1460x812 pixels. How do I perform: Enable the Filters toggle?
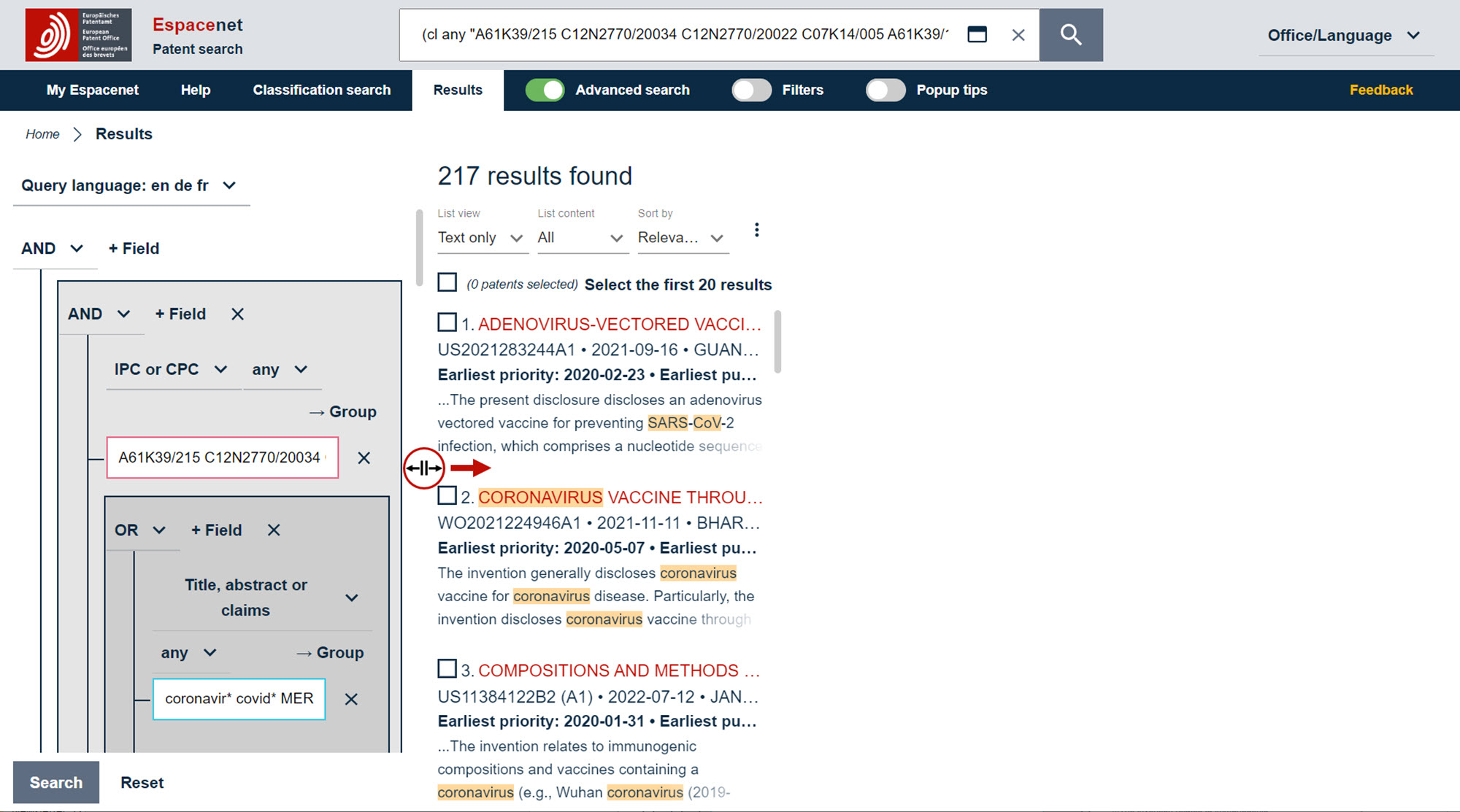coord(752,90)
